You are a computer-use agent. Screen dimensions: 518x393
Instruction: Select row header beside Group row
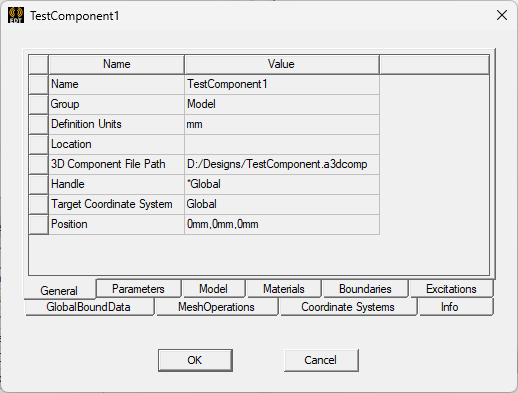point(39,104)
